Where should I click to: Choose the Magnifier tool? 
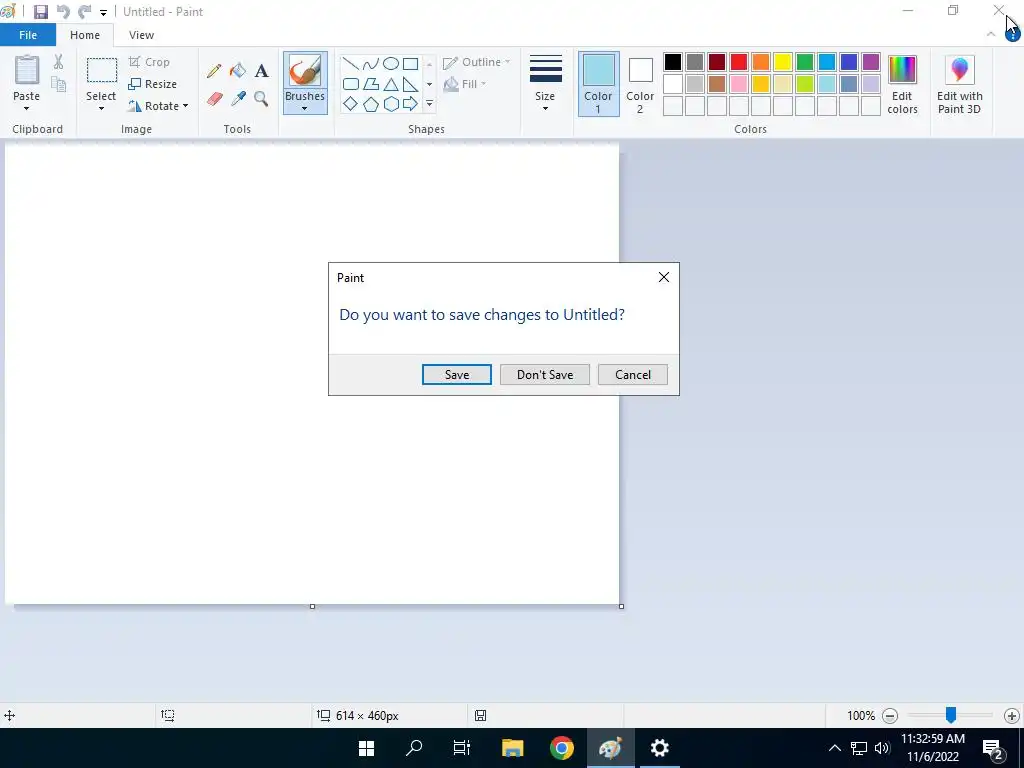[x=261, y=99]
